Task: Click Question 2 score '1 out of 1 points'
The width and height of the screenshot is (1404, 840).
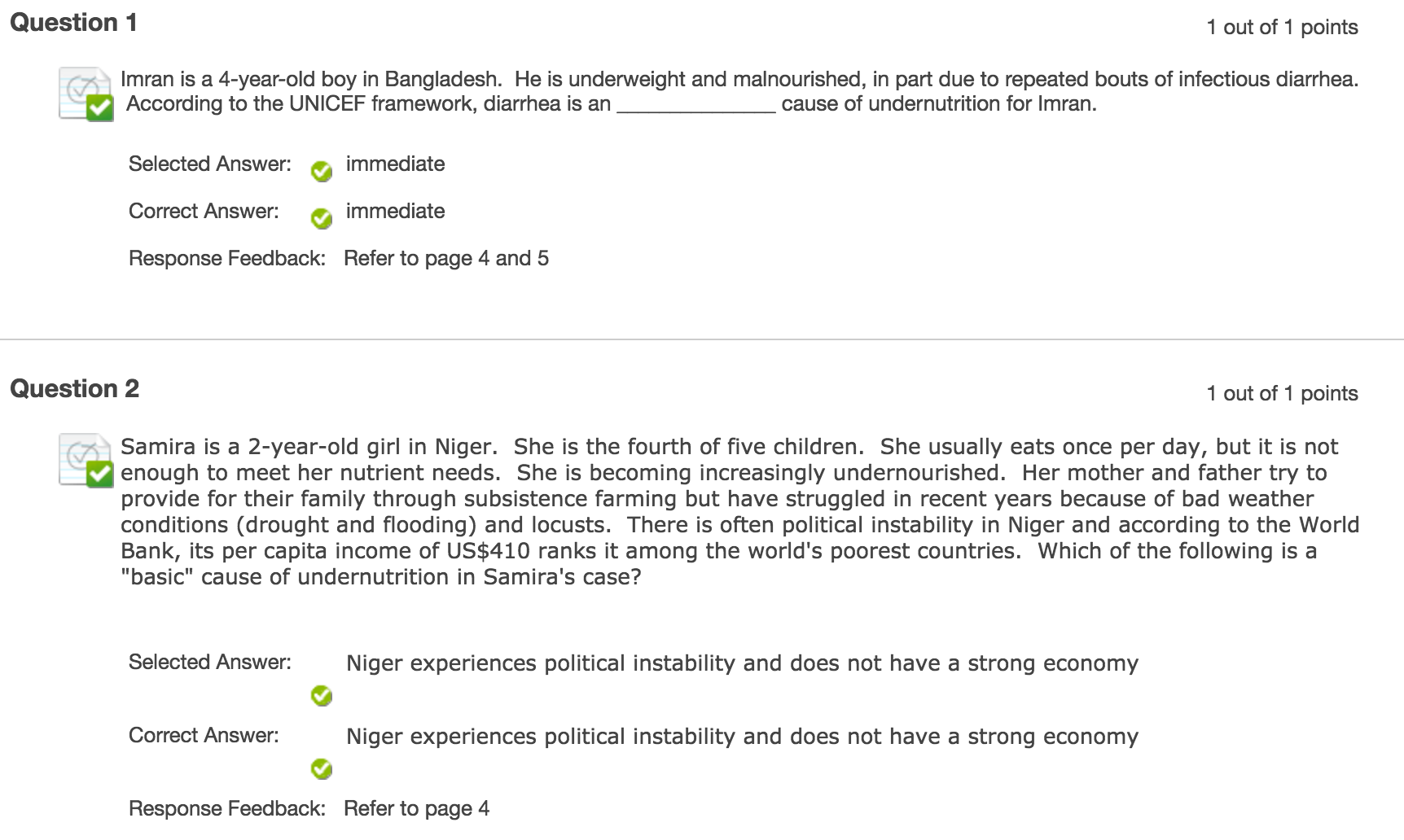Action: [1281, 394]
